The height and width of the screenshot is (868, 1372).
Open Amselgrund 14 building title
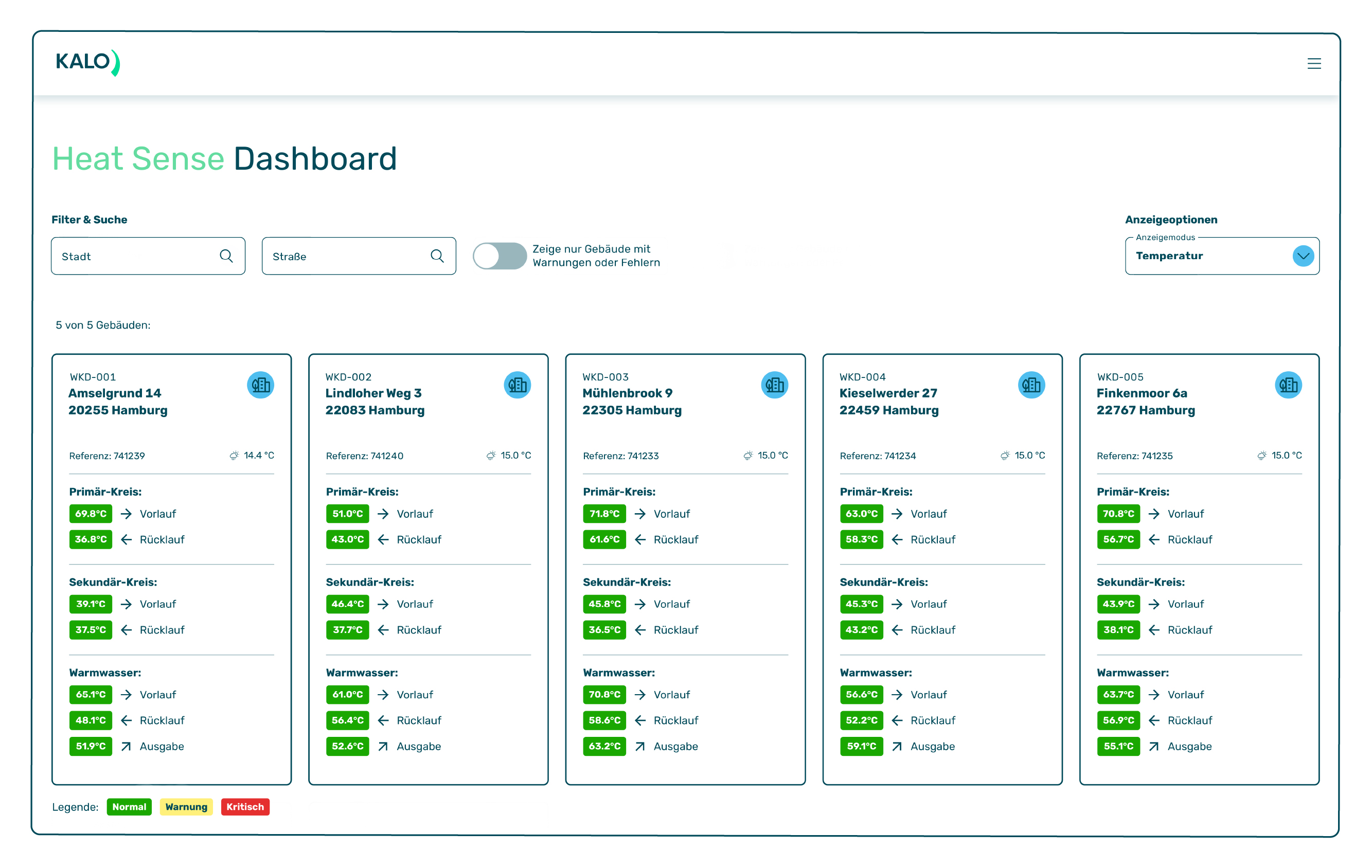(115, 393)
